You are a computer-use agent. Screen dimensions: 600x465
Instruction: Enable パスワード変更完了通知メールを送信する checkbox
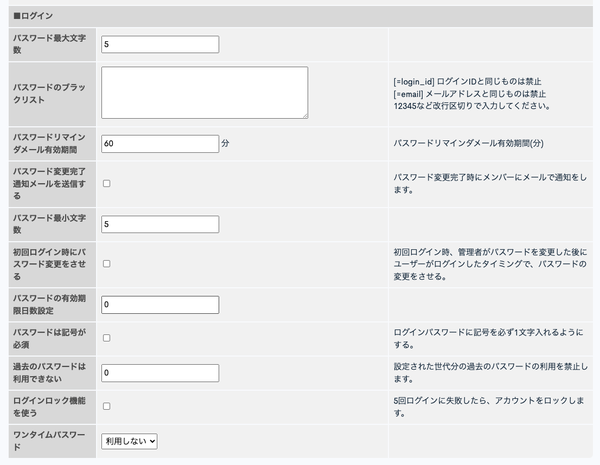pyautogui.click(x=107, y=184)
